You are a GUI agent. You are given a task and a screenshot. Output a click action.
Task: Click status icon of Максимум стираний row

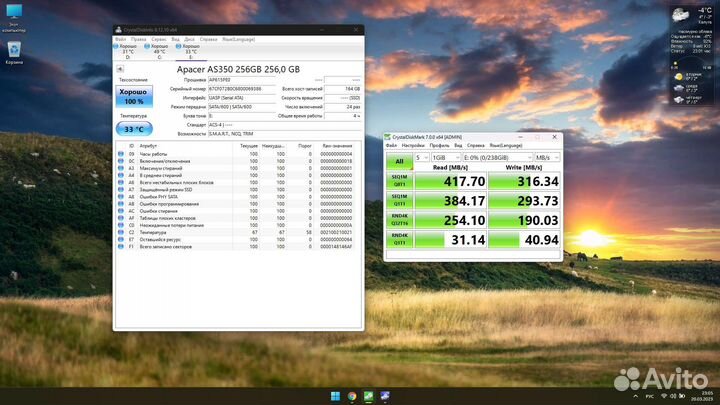tap(121, 168)
